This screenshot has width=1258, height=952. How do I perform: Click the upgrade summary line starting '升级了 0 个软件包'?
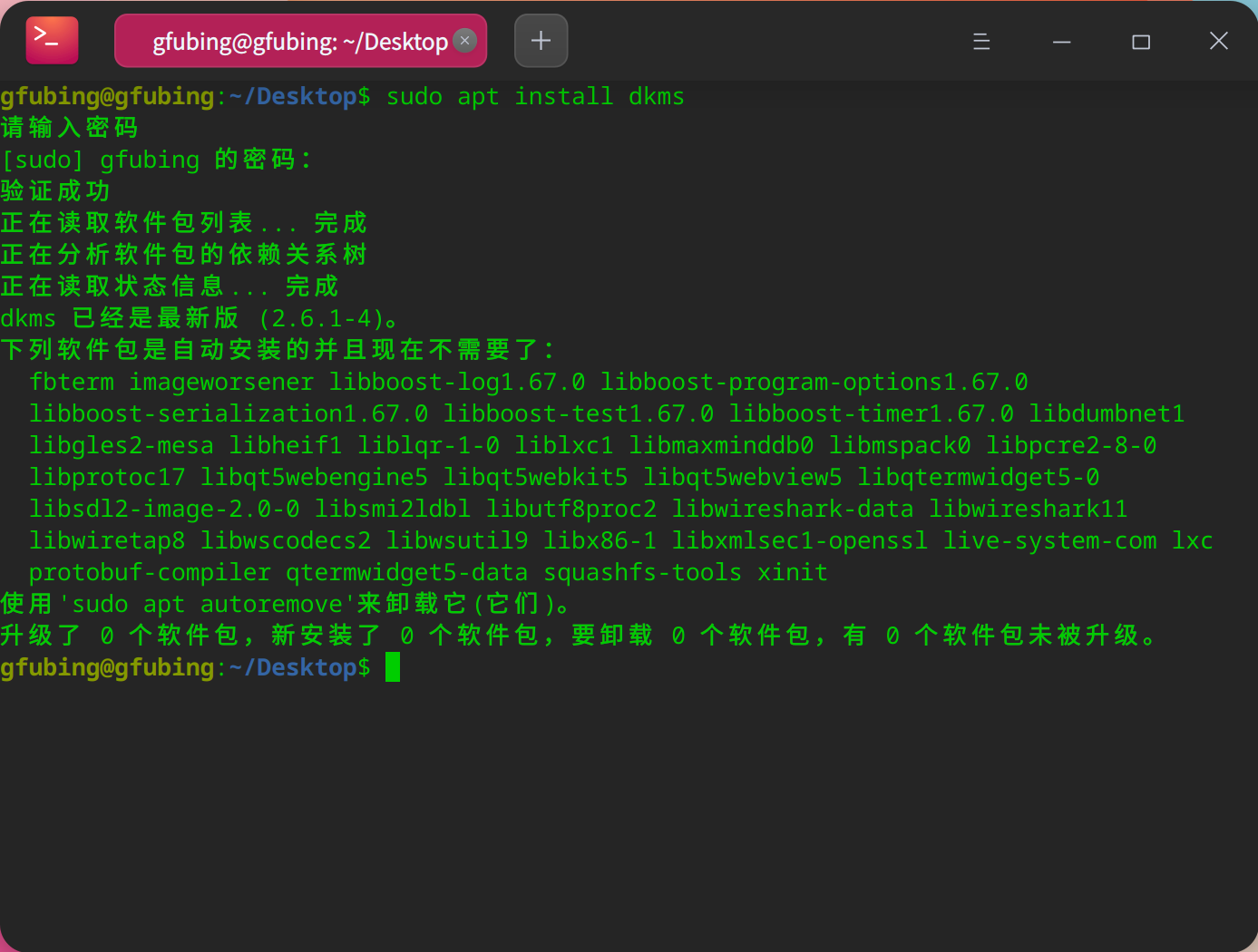pos(580,636)
